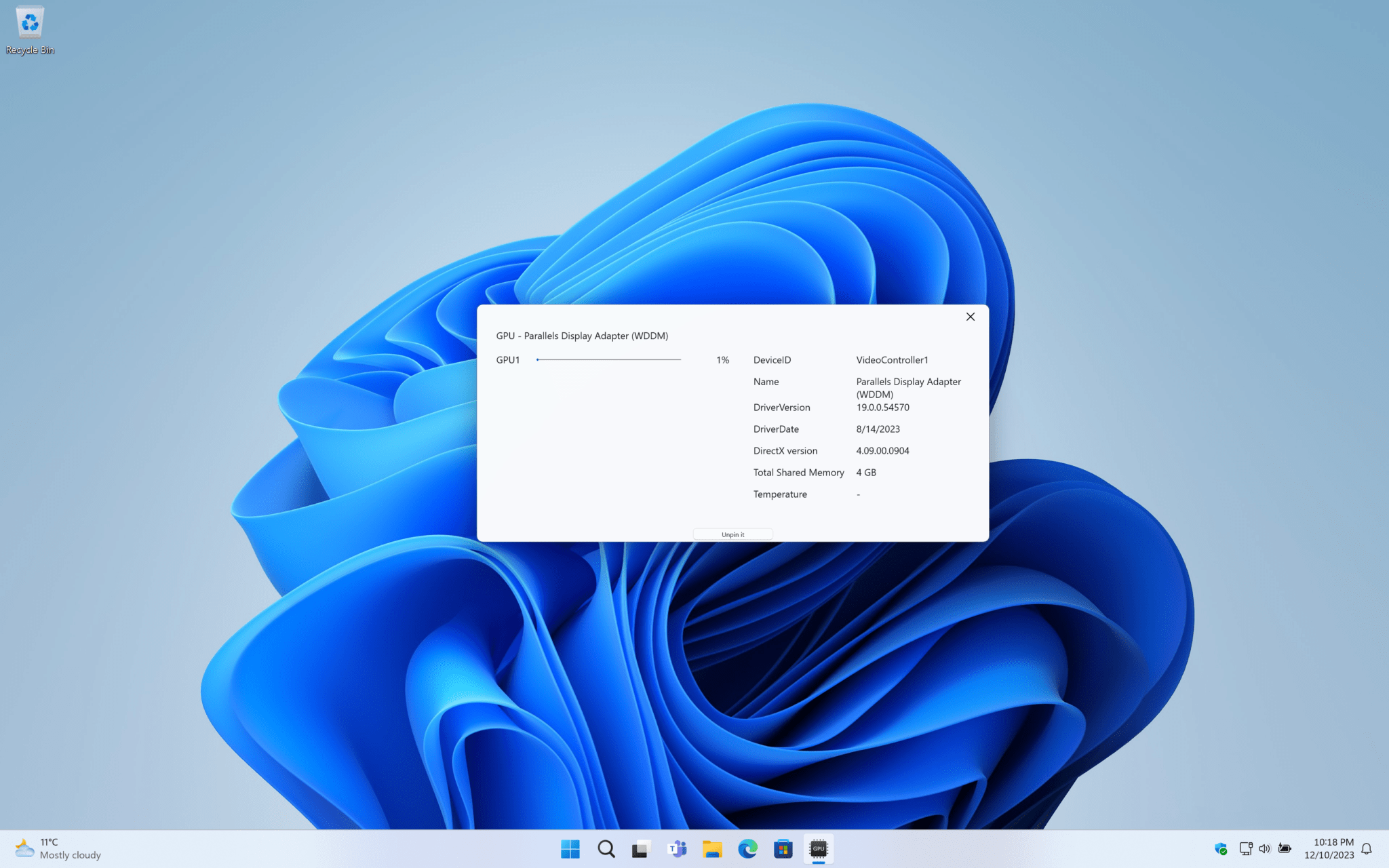Screen dimensions: 1389x868
Task: Open Windows Search
Action: click(x=606, y=848)
